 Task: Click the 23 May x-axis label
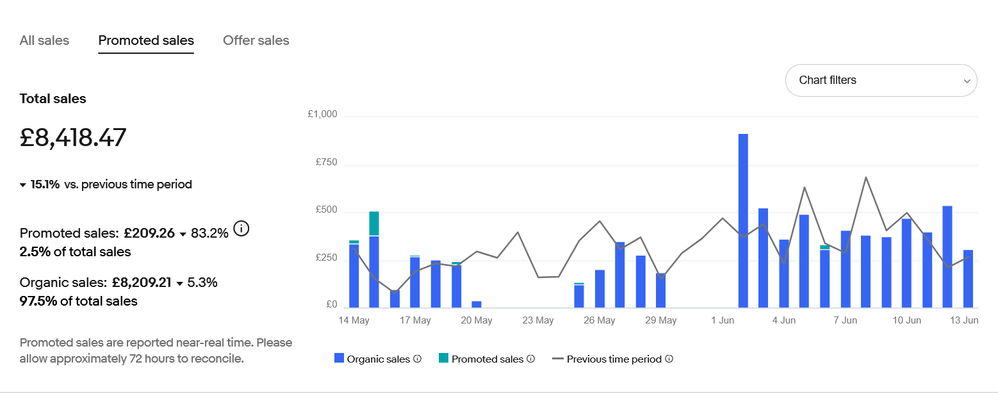point(538,320)
